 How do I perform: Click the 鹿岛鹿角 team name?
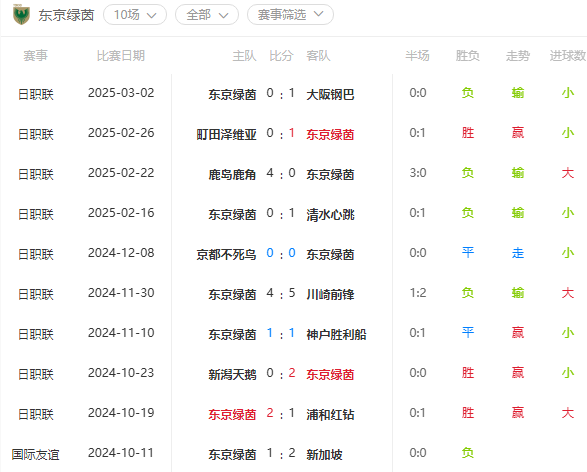[232, 174]
